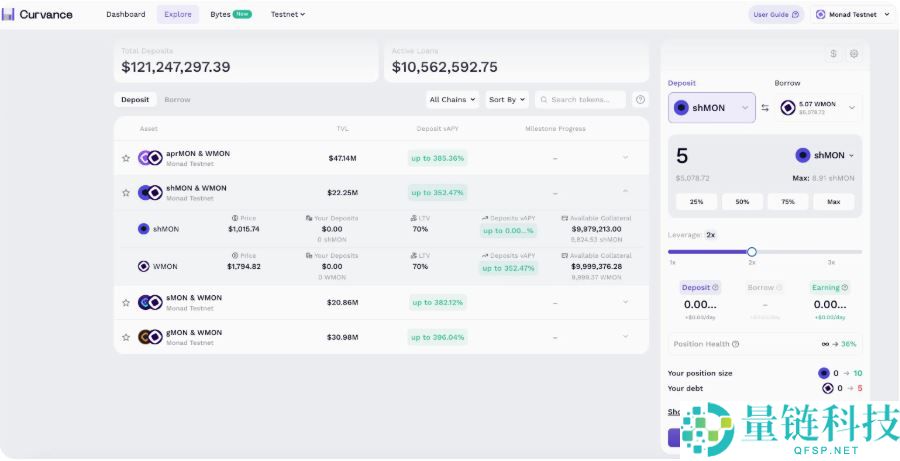Favorite the aprMON & WMON market
900x461 pixels.
click(126, 158)
